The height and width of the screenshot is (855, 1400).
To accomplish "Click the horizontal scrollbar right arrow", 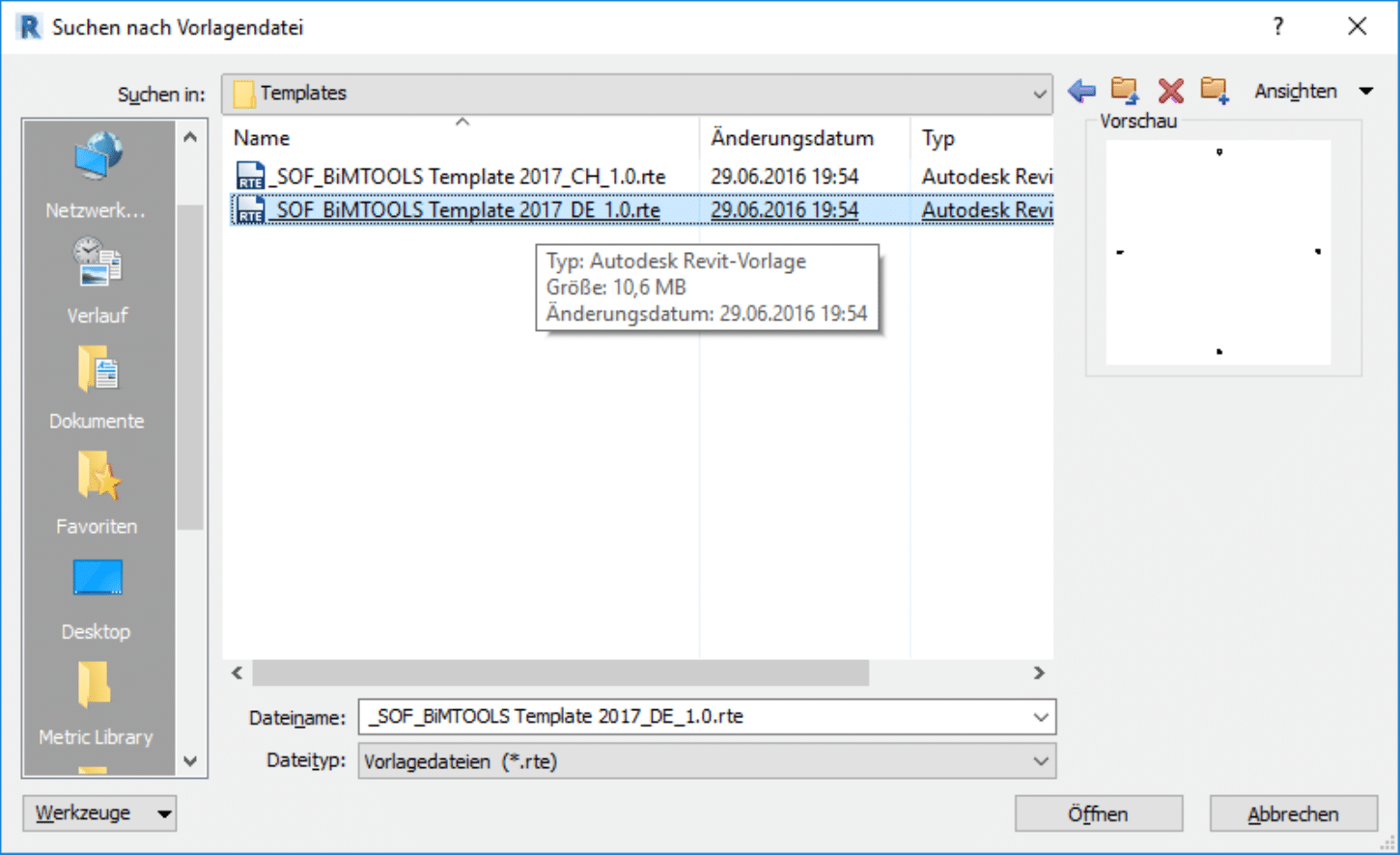I will [x=1039, y=673].
